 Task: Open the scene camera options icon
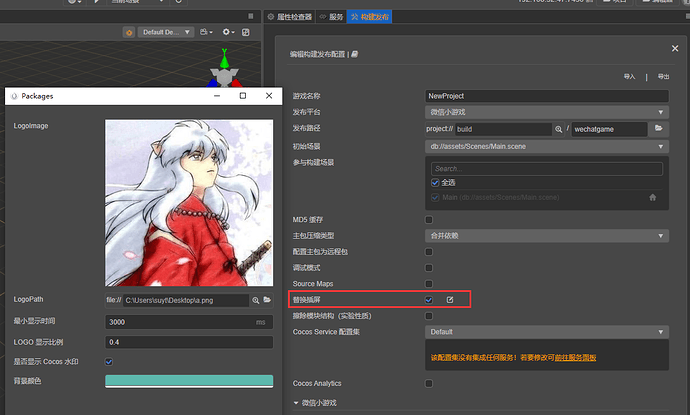[206, 32]
